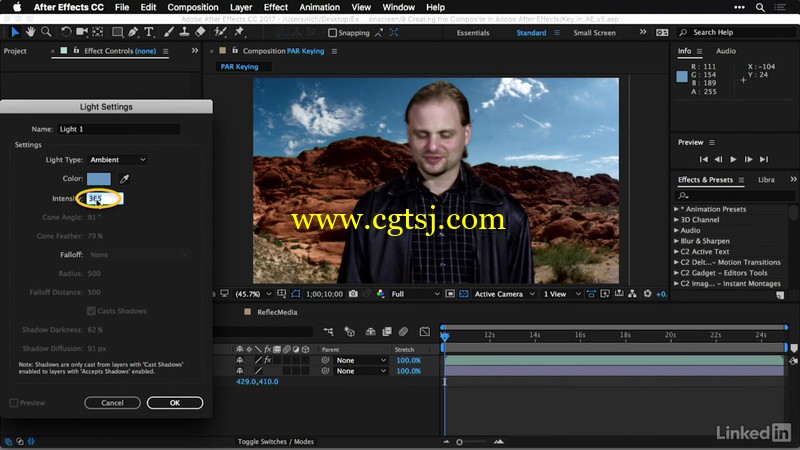
Task: Select the Puppet Pin tool
Action: pos(239,32)
